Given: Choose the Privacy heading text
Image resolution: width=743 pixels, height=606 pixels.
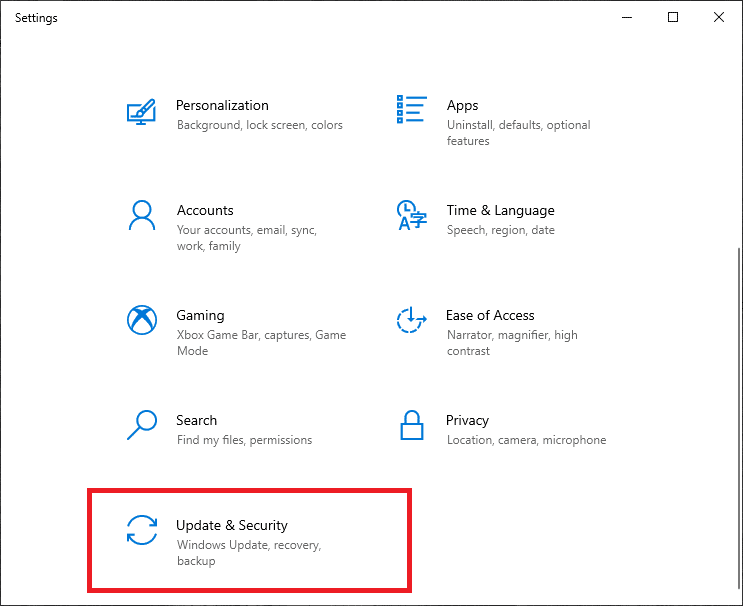Looking at the screenshot, I should (467, 420).
